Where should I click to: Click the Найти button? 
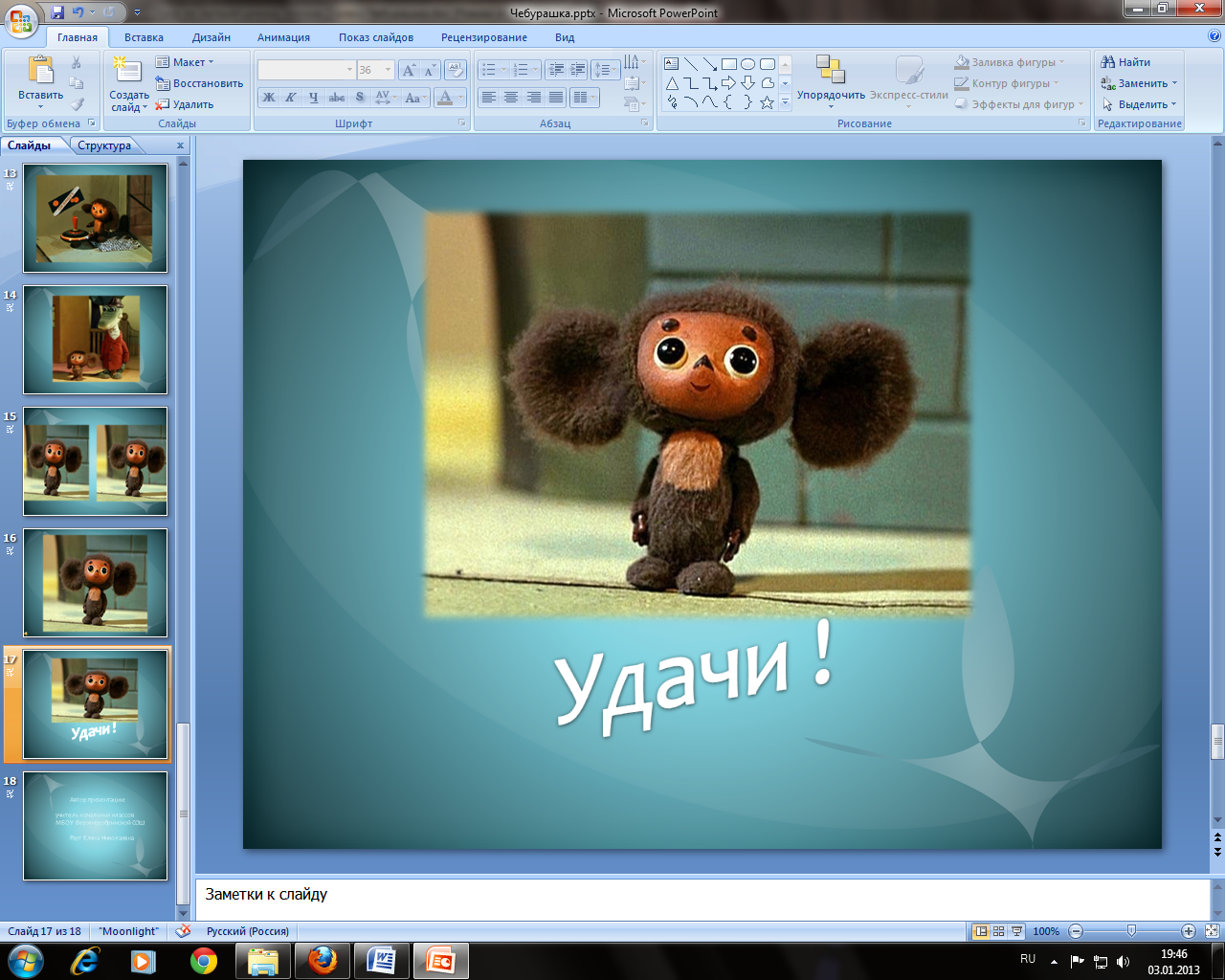1125,62
